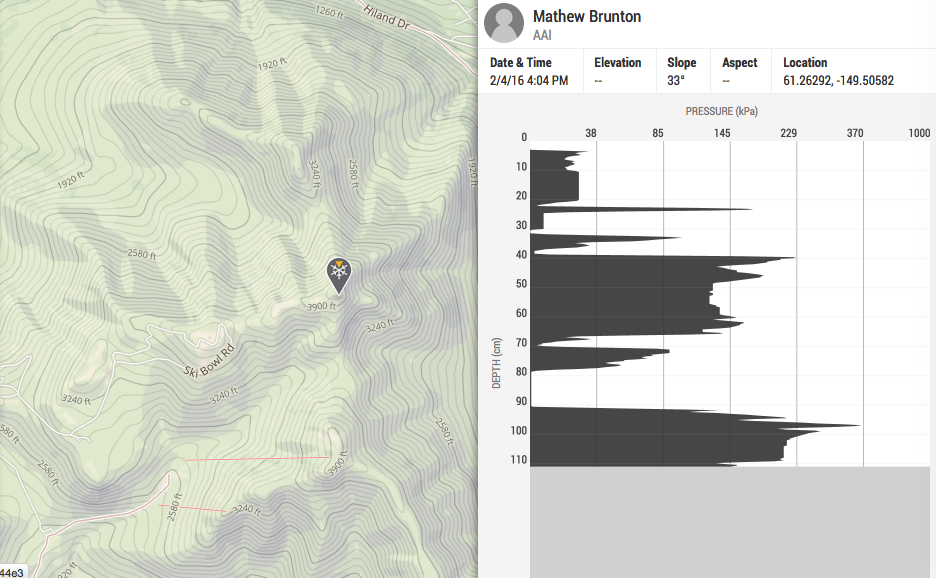Click the depth tick label 100
The image size is (936, 578).
[519, 431]
